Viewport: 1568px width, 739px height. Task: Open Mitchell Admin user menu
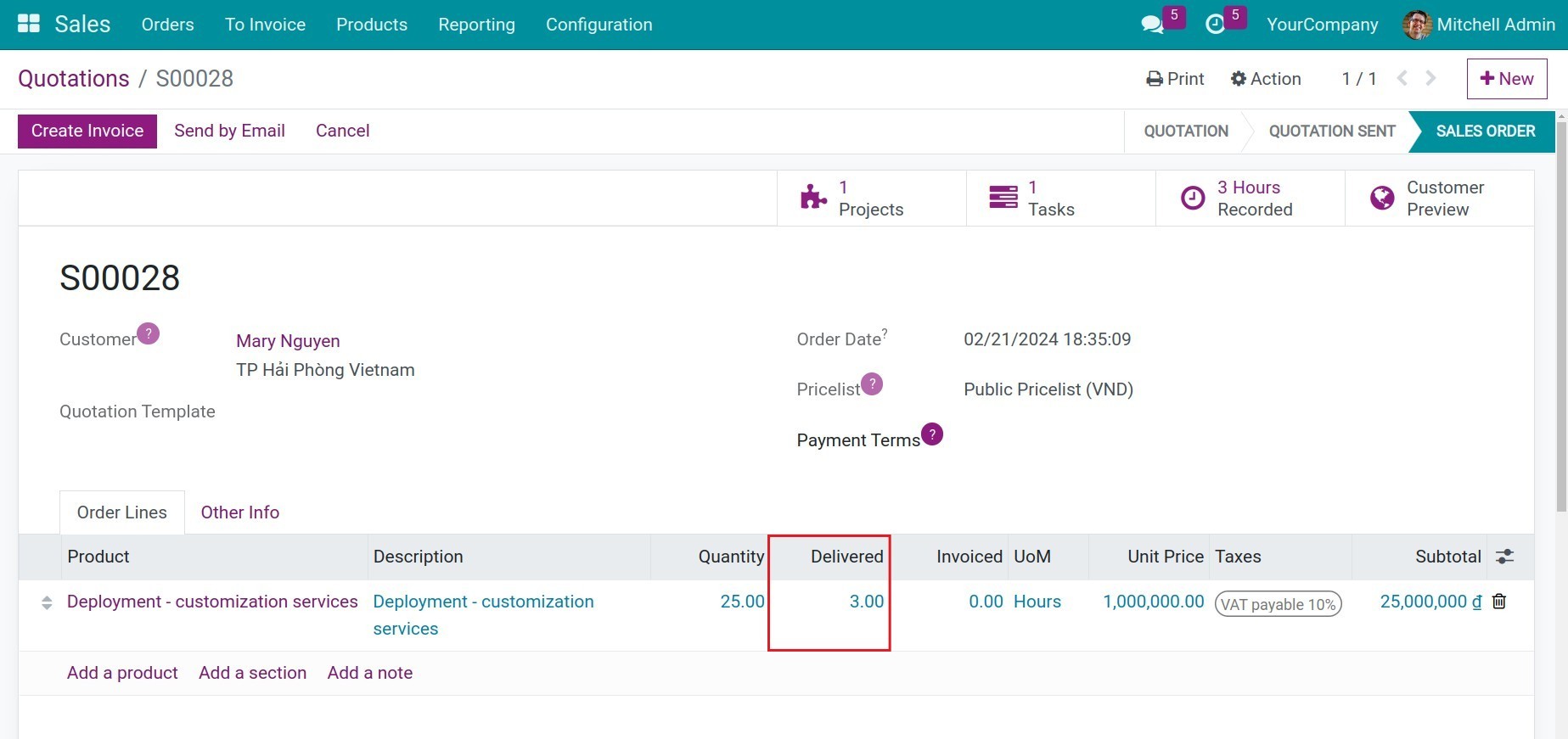pos(1479,25)
